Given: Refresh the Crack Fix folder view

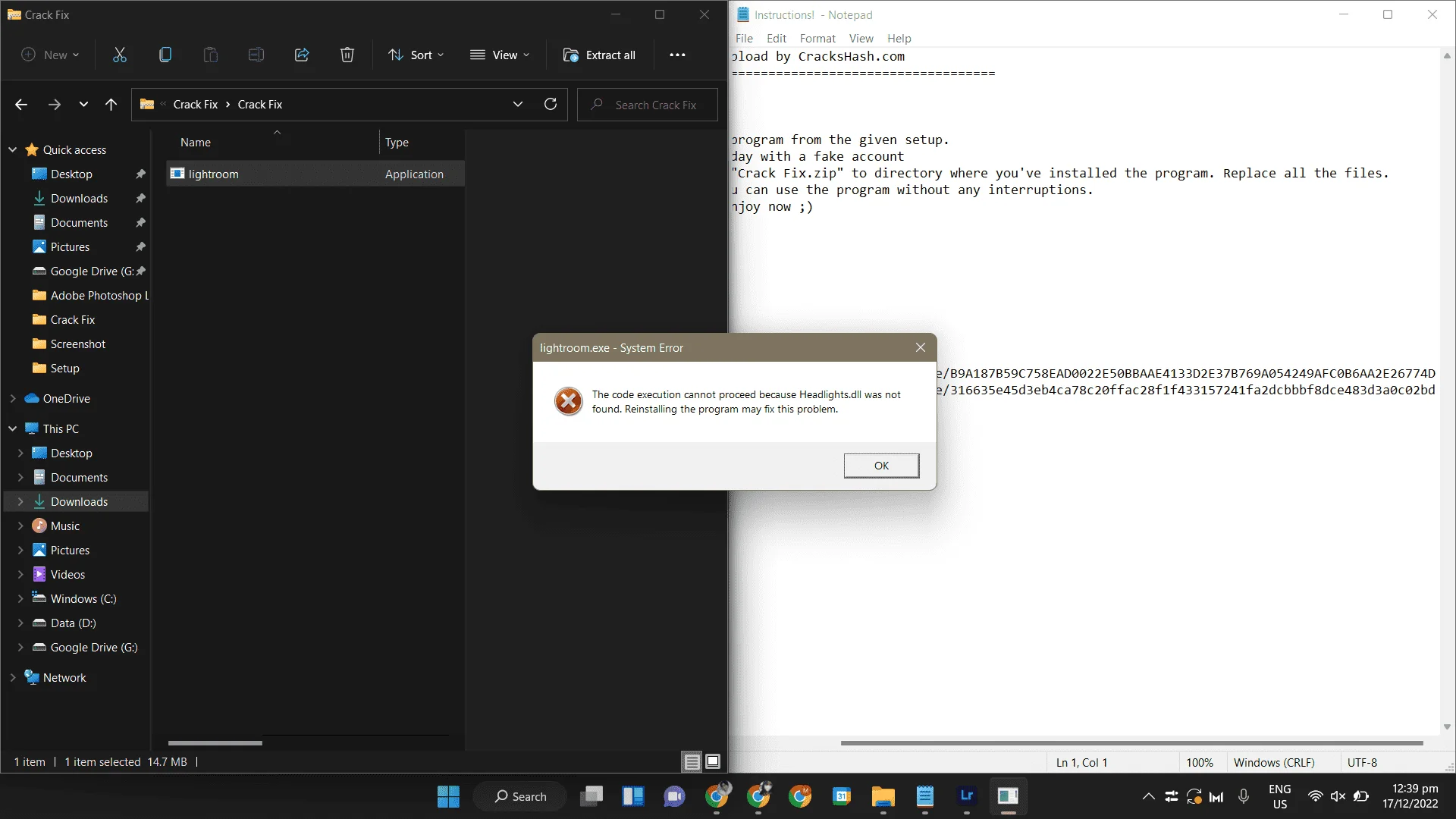Looking at the screenshot, I should 551,104.
